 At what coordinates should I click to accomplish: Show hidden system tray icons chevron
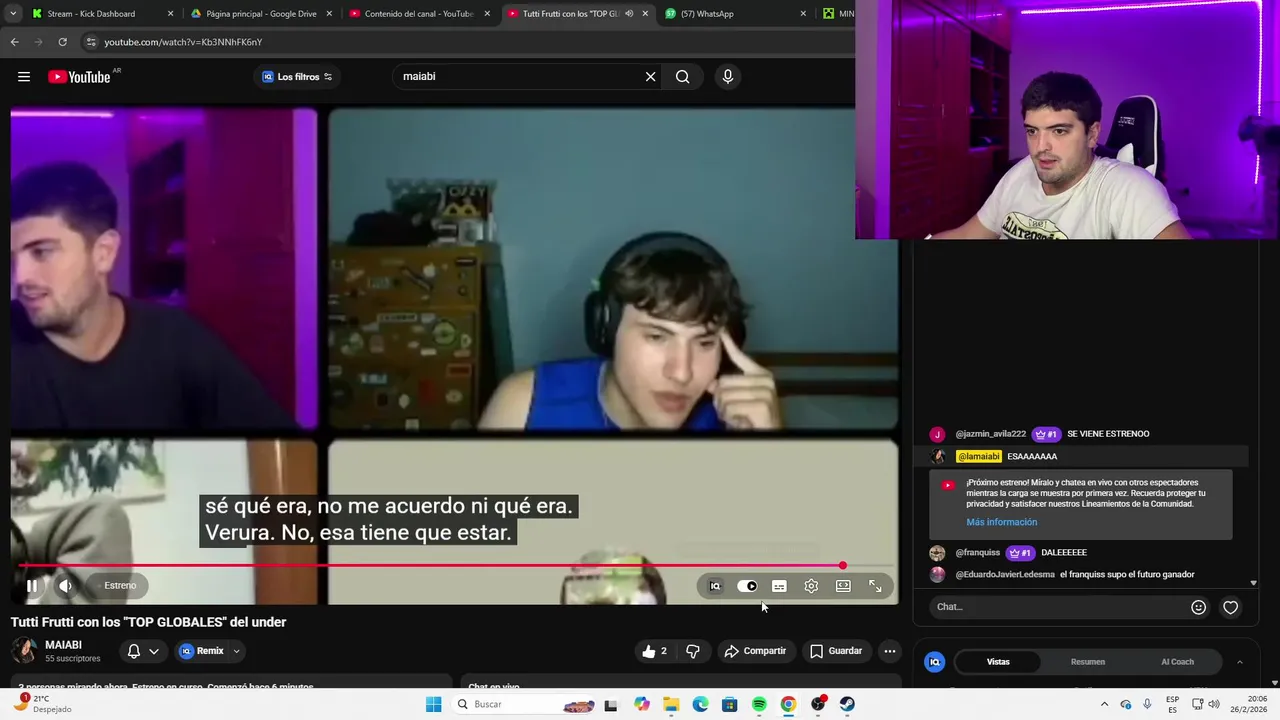pyautogui.click(x=1104, y=704)
